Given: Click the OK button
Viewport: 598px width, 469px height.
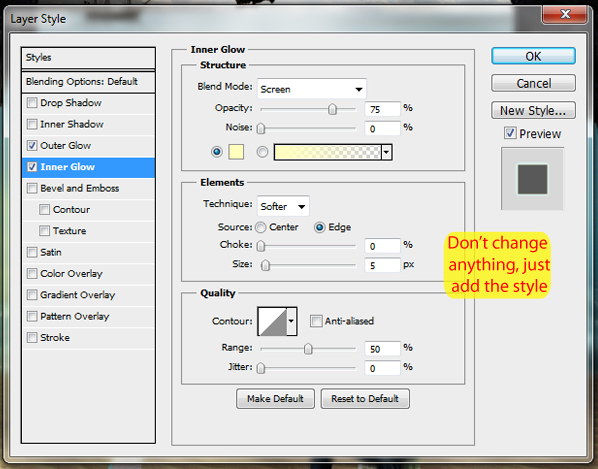Looking at the screenshot, I should (533, 56).
